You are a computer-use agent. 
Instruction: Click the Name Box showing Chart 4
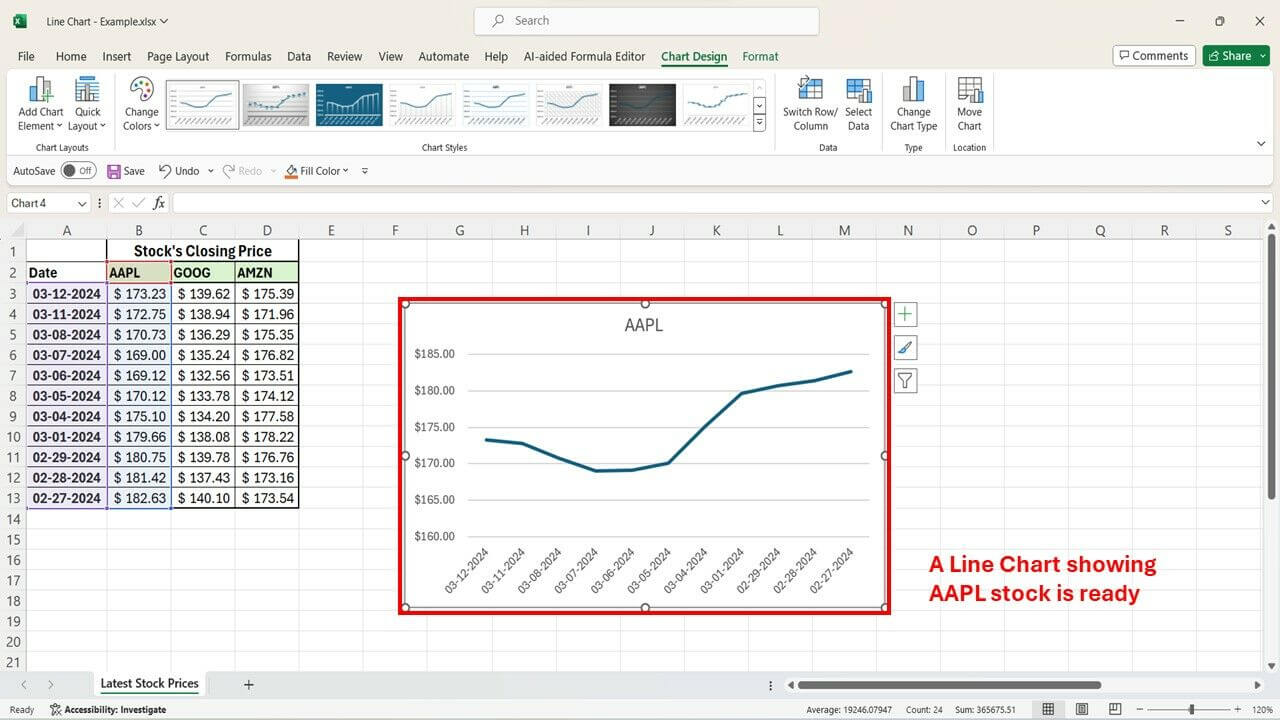pos(40,203)
